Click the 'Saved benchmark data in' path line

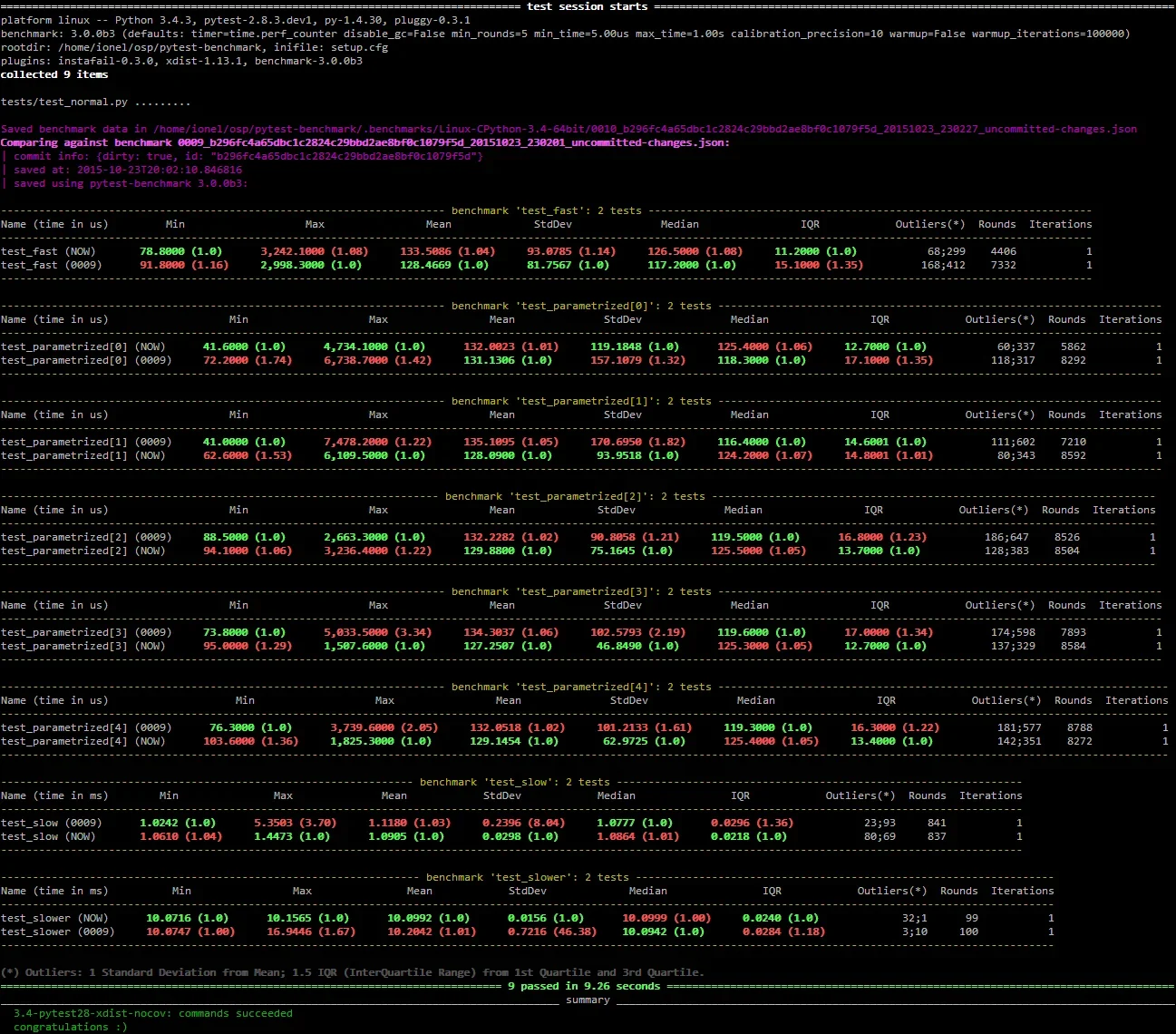point(569,129)
